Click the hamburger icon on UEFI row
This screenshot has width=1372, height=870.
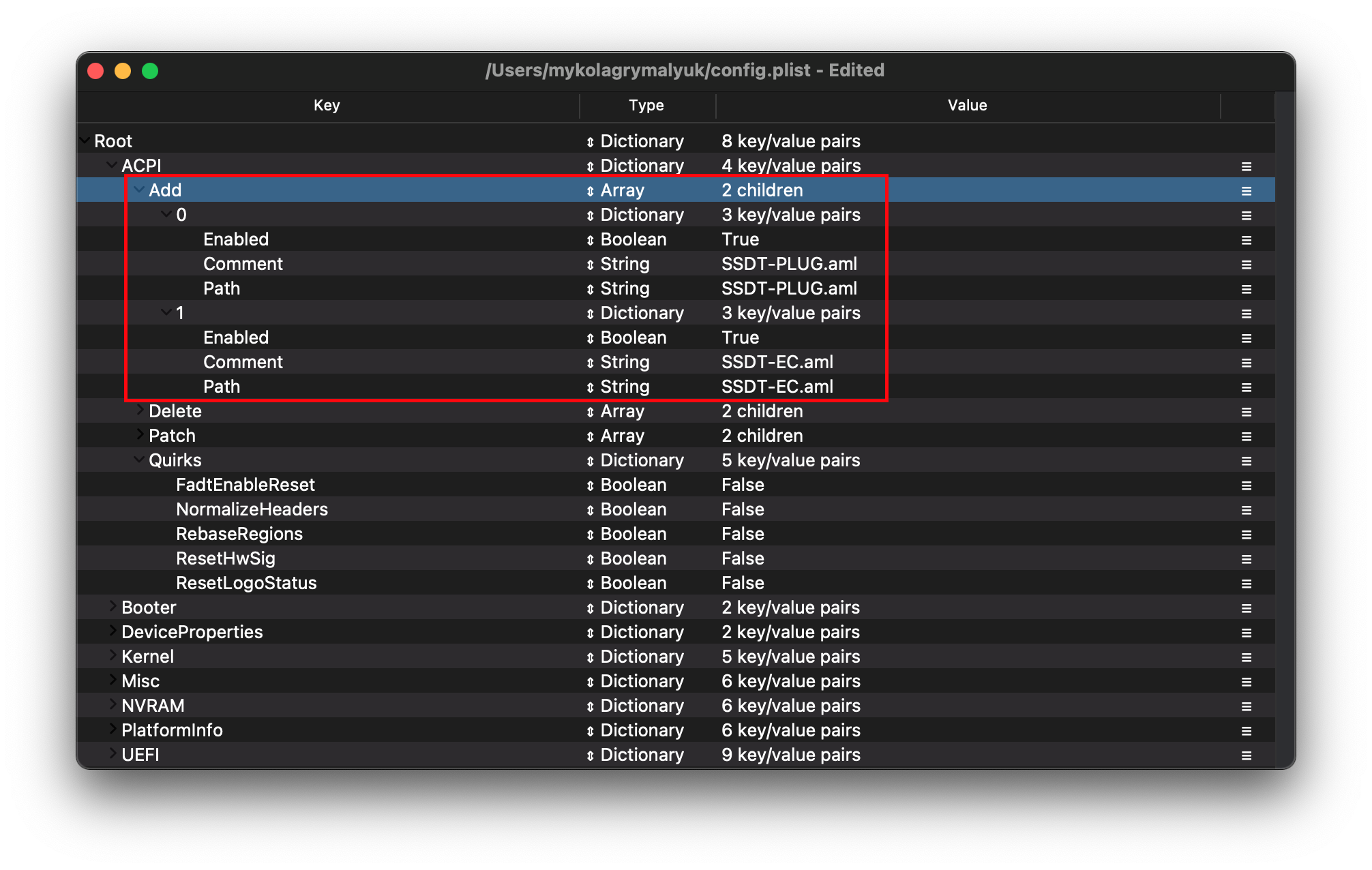[1246, 755]
